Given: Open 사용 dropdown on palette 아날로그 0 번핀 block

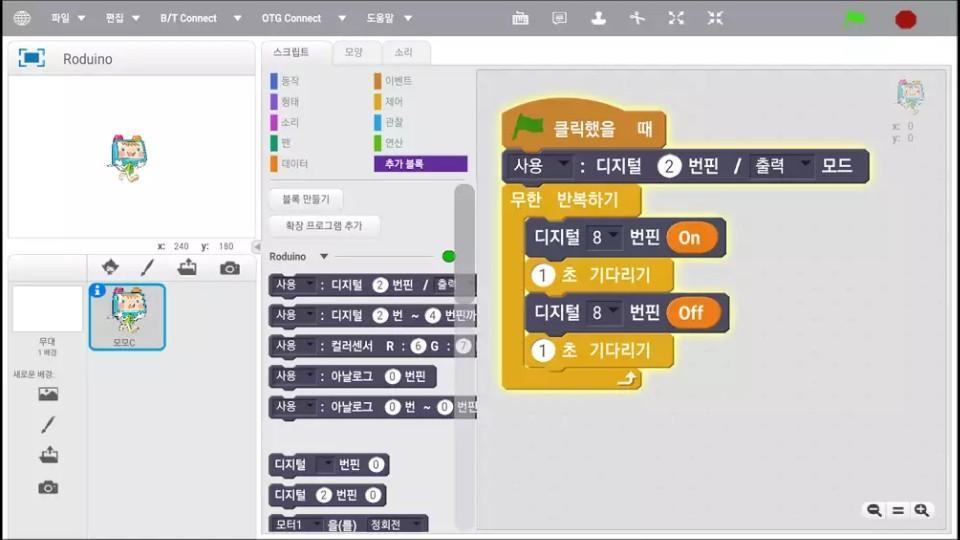Looking at the screenshot, I should coord(294,377).
